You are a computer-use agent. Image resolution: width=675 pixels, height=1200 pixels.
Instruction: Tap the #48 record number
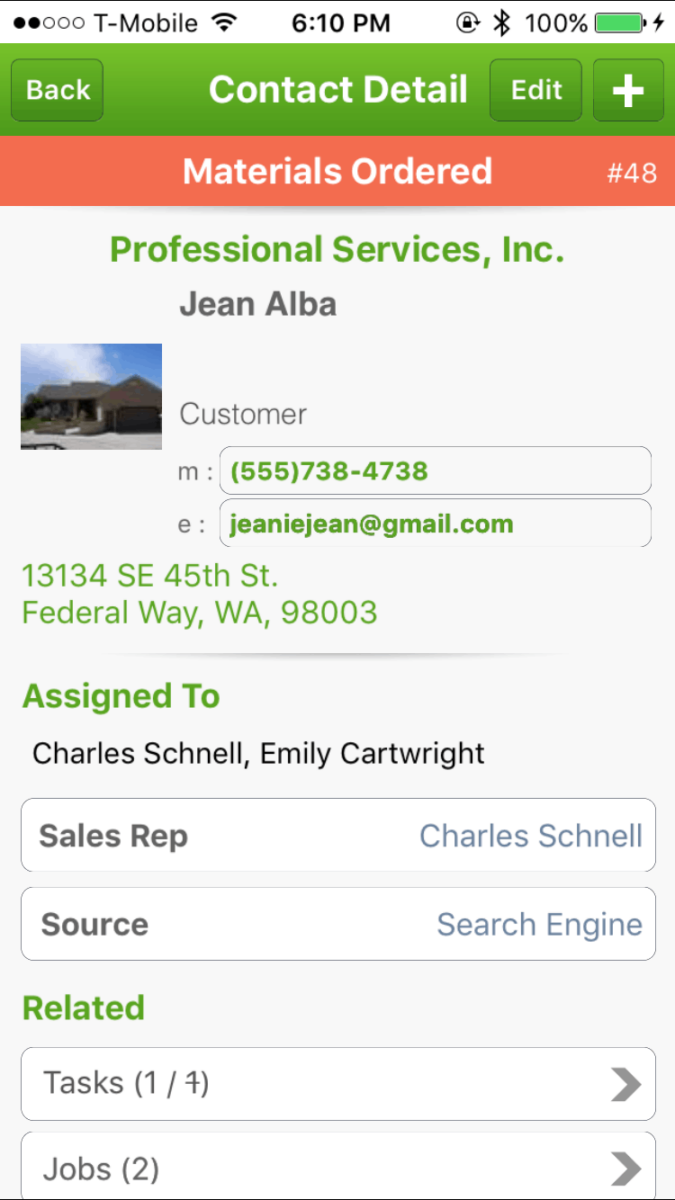tap(632, 173)
